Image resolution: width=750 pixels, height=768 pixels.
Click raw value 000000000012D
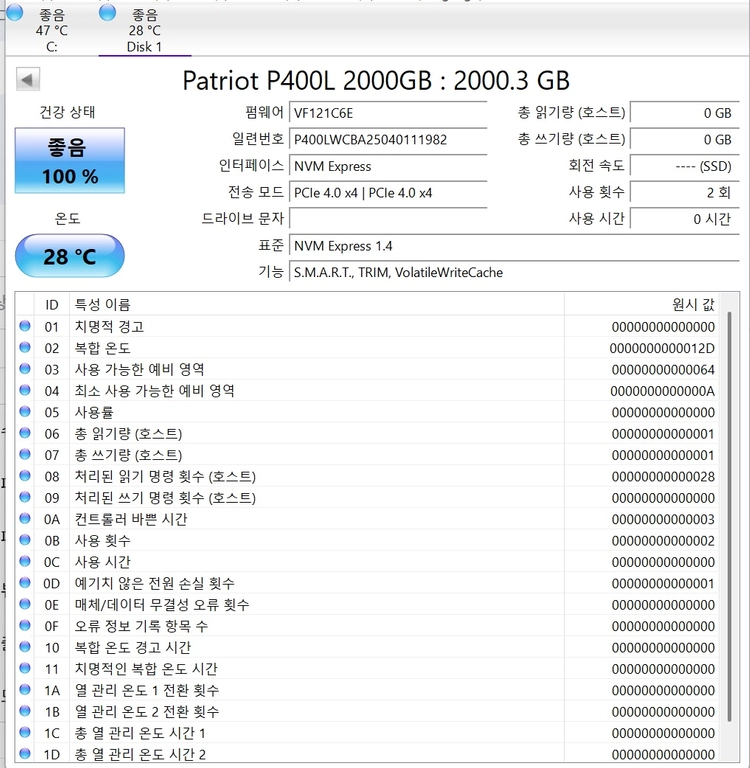(x=662, y=348)
